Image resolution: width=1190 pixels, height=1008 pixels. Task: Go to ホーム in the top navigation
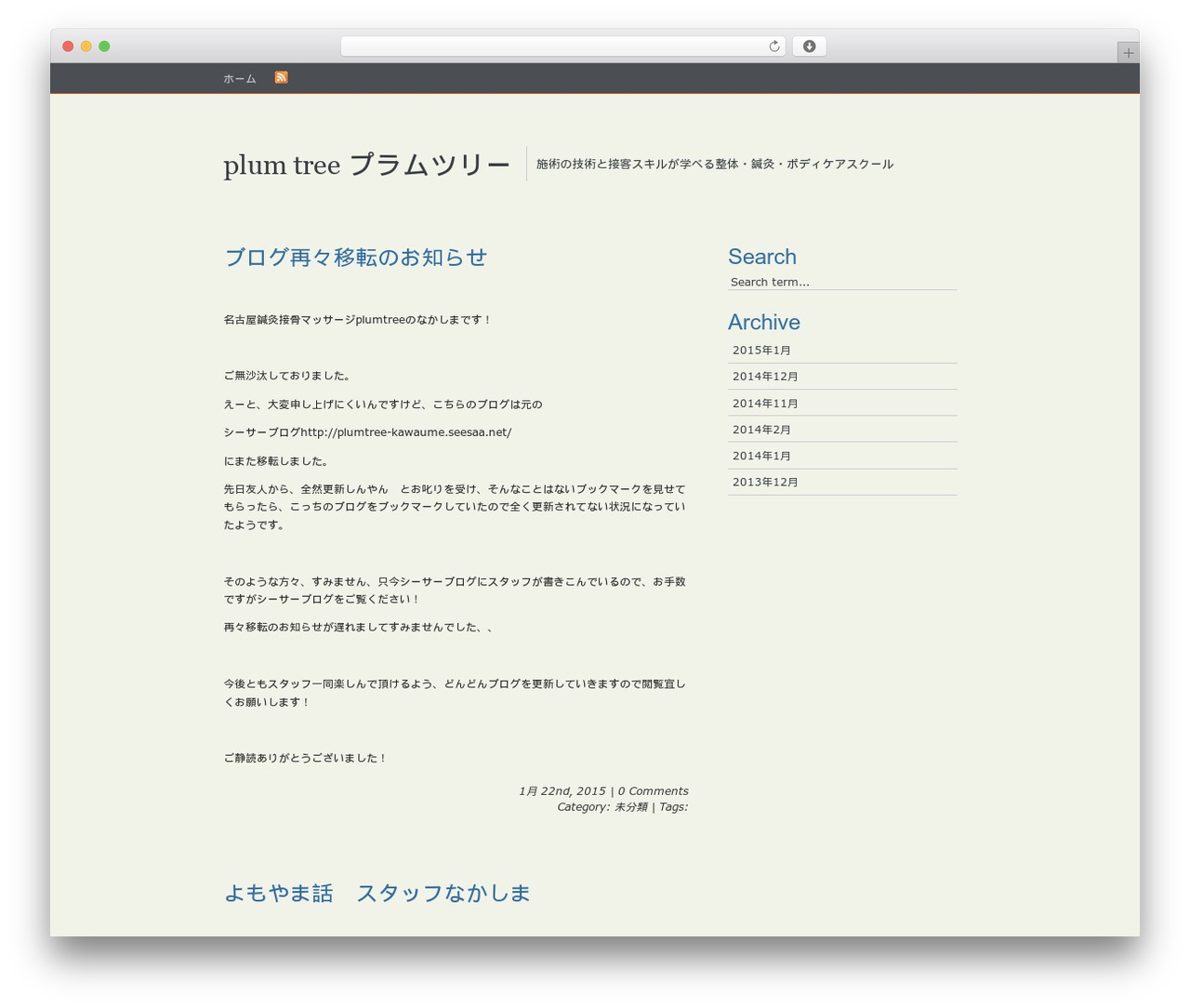point(239,79)
